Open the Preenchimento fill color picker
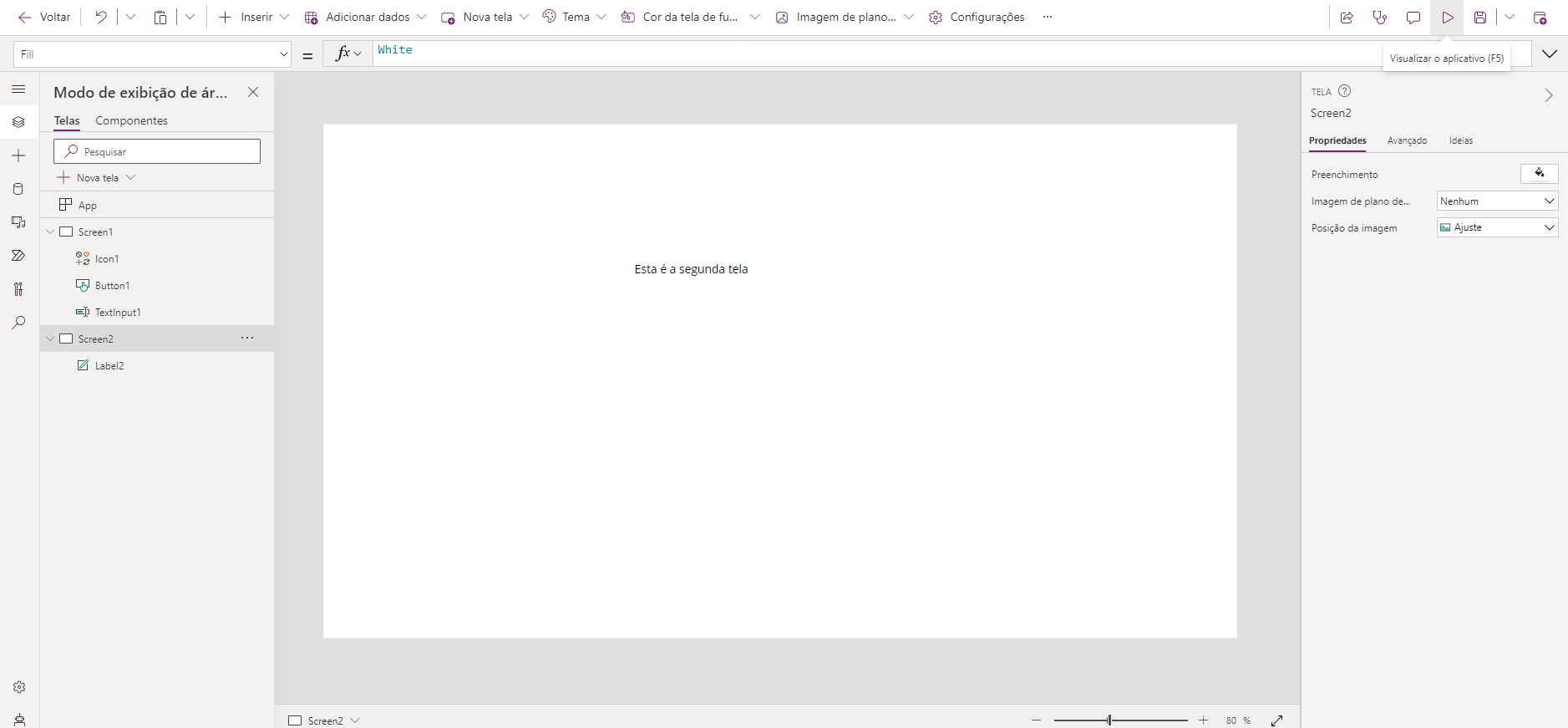 click(1539, 174)
